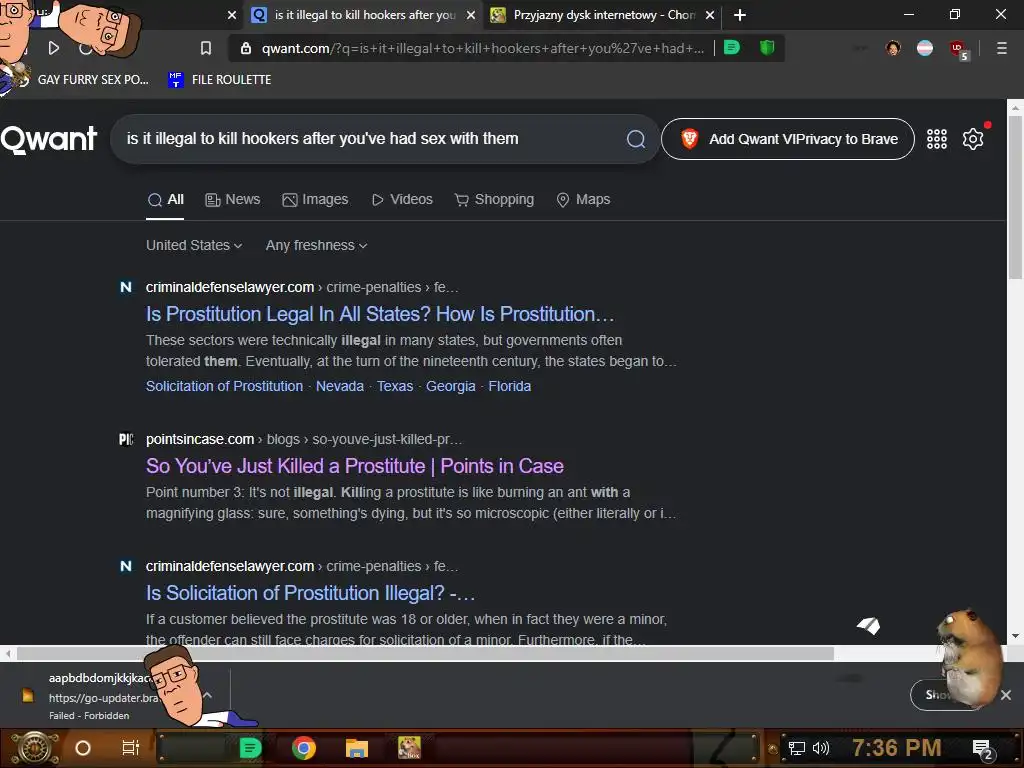Open Qwant settings gear icon
Image resolution: width=1024 pixels, height=768 pixels.
(x=972, y=138)
